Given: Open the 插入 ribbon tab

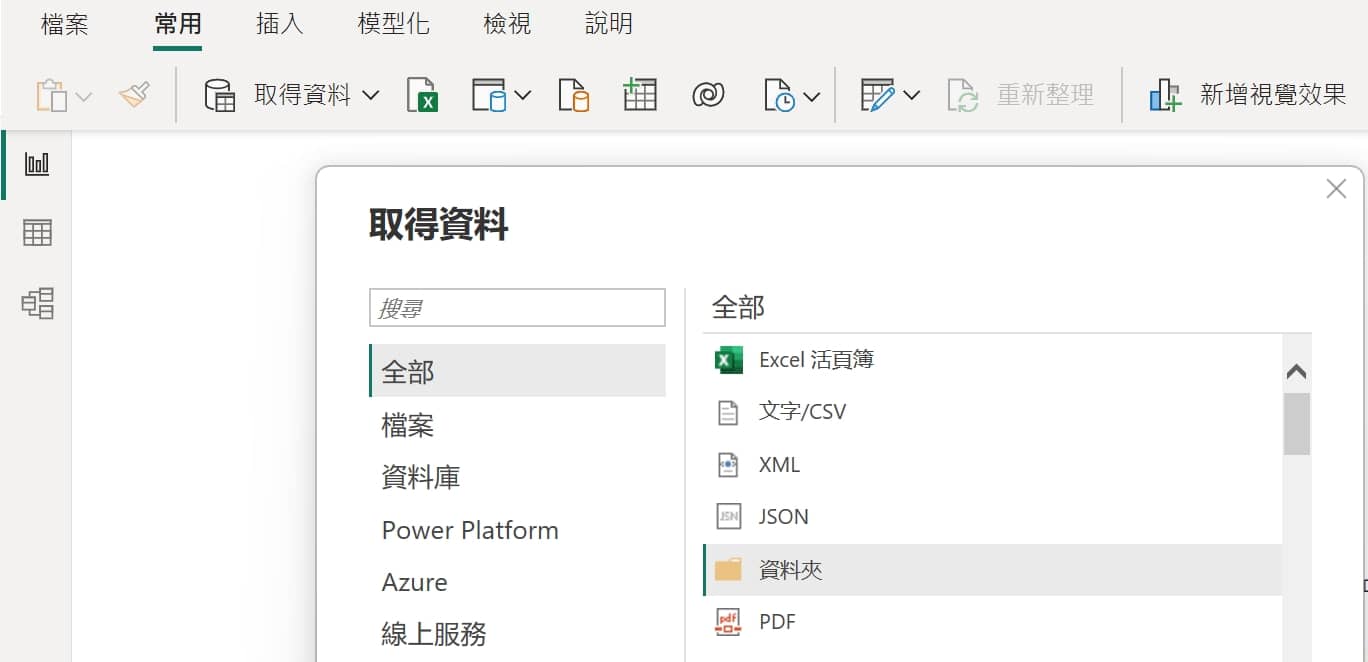Looking at the screenshot, I should click(279, 24).
